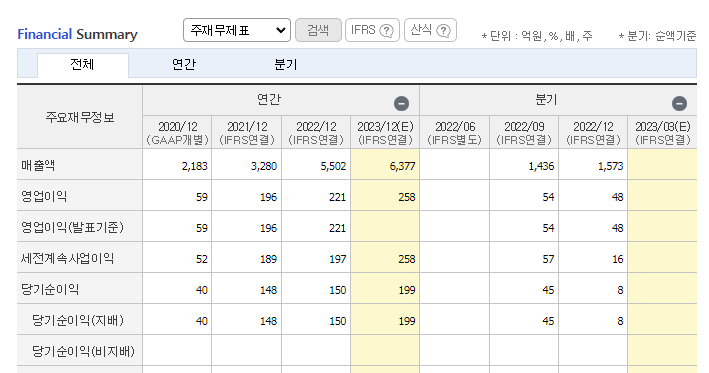The height and width of the screenshot is (373, 709).
Task: Click sales value 5,502
Action: click(x=333, y=166)
